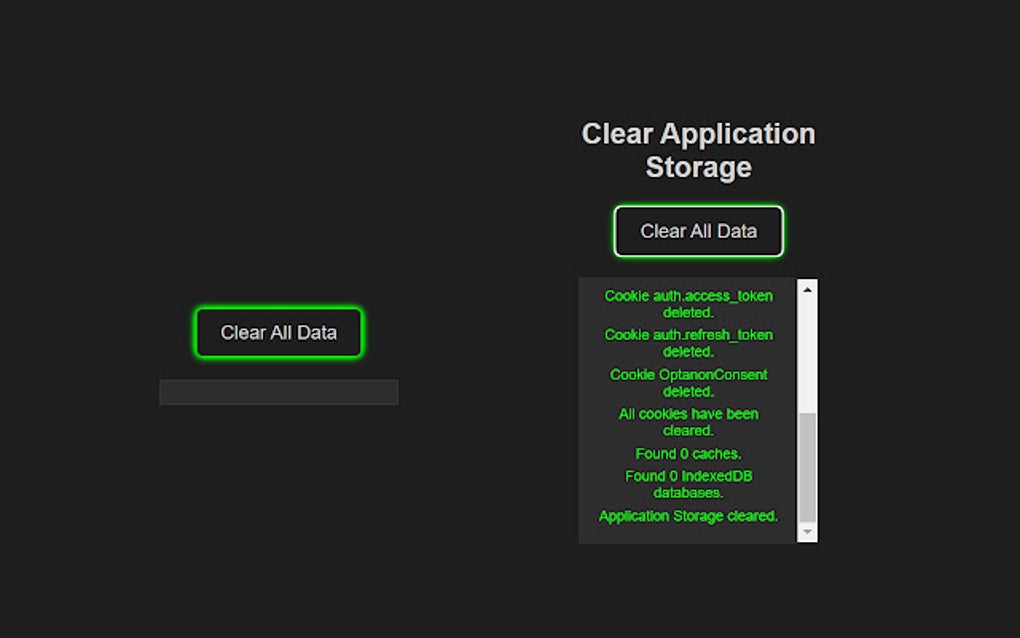Select the 'Cookie auth.refresh_token deleted.' log entry
1020x638 pixels.
[688, 343]
